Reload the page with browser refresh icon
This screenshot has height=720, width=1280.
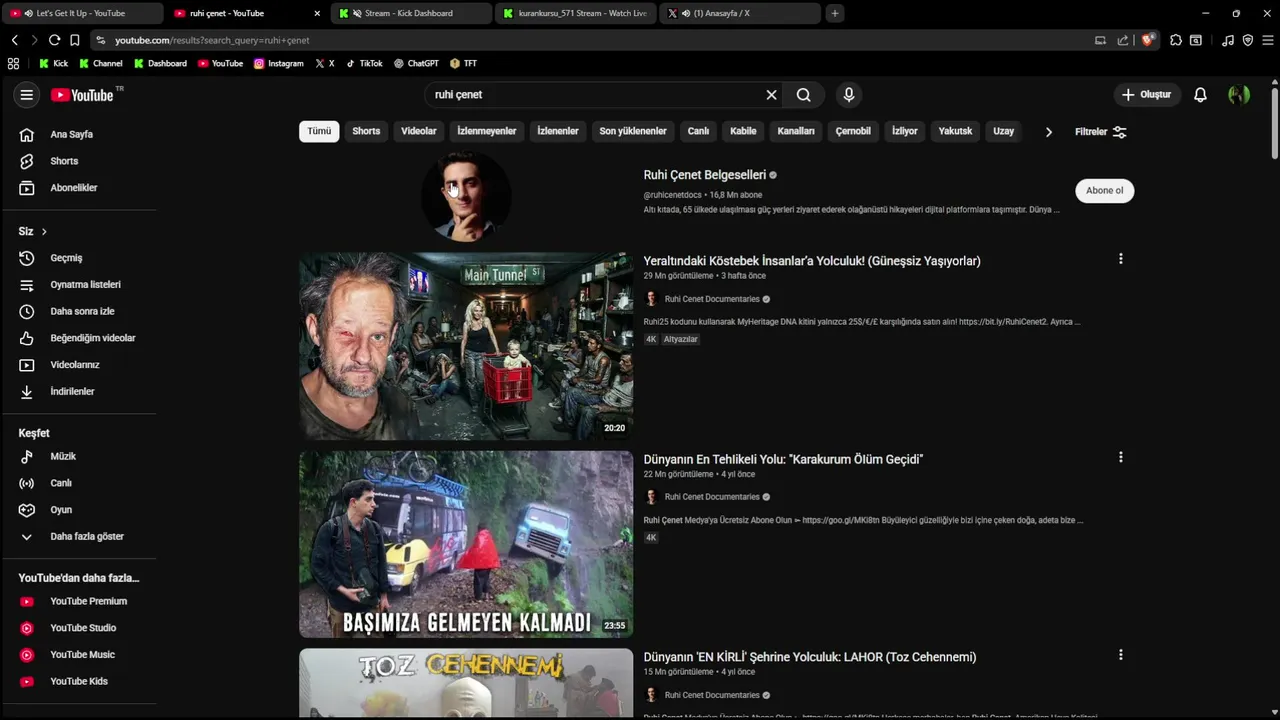click(x=54, y=40)
